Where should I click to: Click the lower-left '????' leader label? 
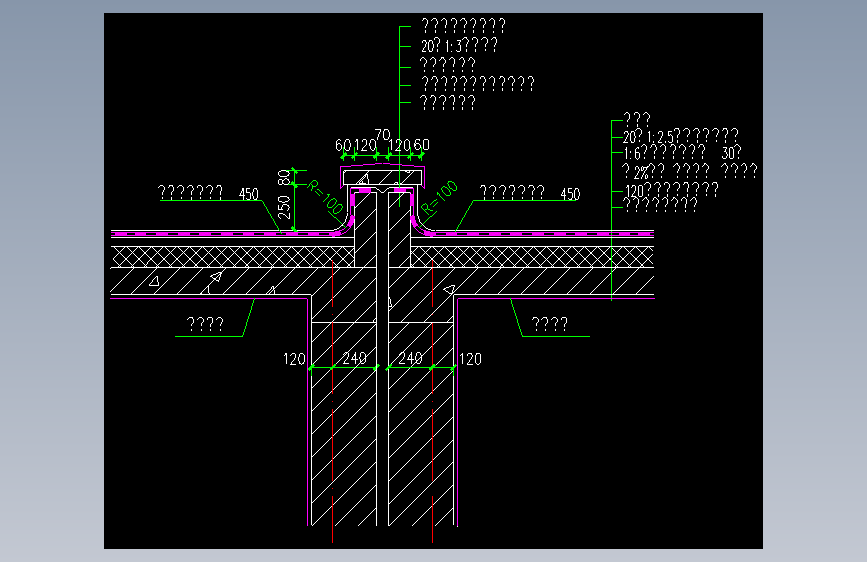tap(205, 324)
